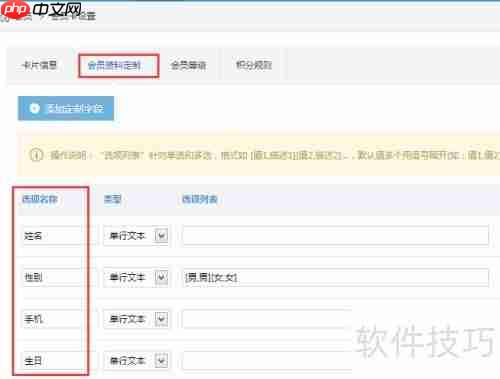This screenshot has width=500, height=379.
Task: Open the type dropdown for 生日 row
Action: pos(136,361)
